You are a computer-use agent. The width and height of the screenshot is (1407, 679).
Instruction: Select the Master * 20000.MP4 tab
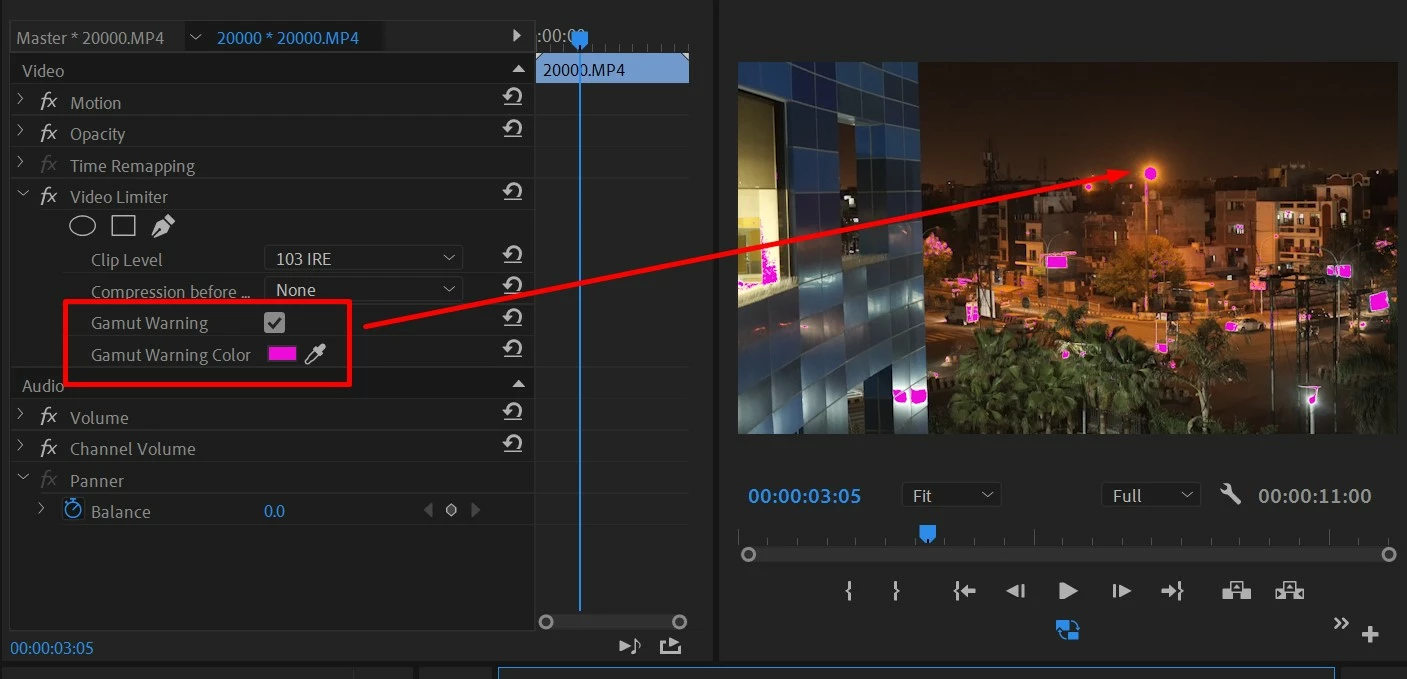click(91, 38)
